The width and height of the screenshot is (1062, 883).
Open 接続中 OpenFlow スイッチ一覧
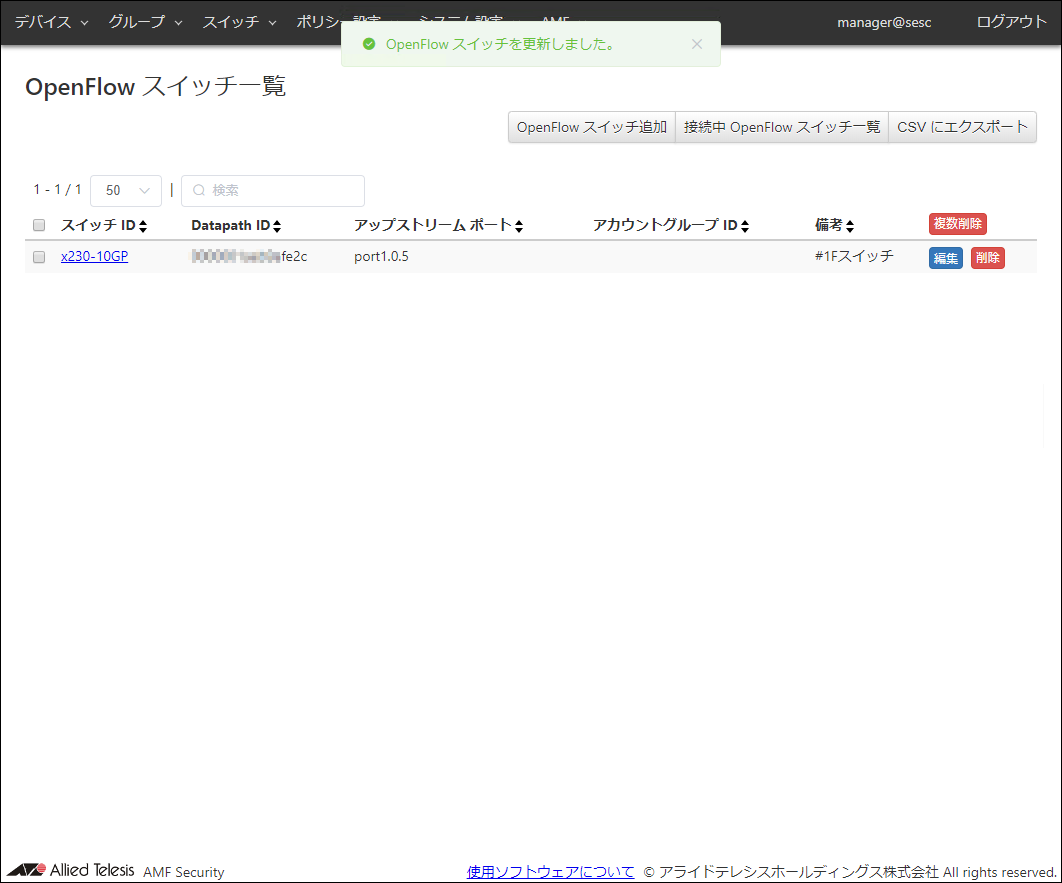[x=782, y=127]
